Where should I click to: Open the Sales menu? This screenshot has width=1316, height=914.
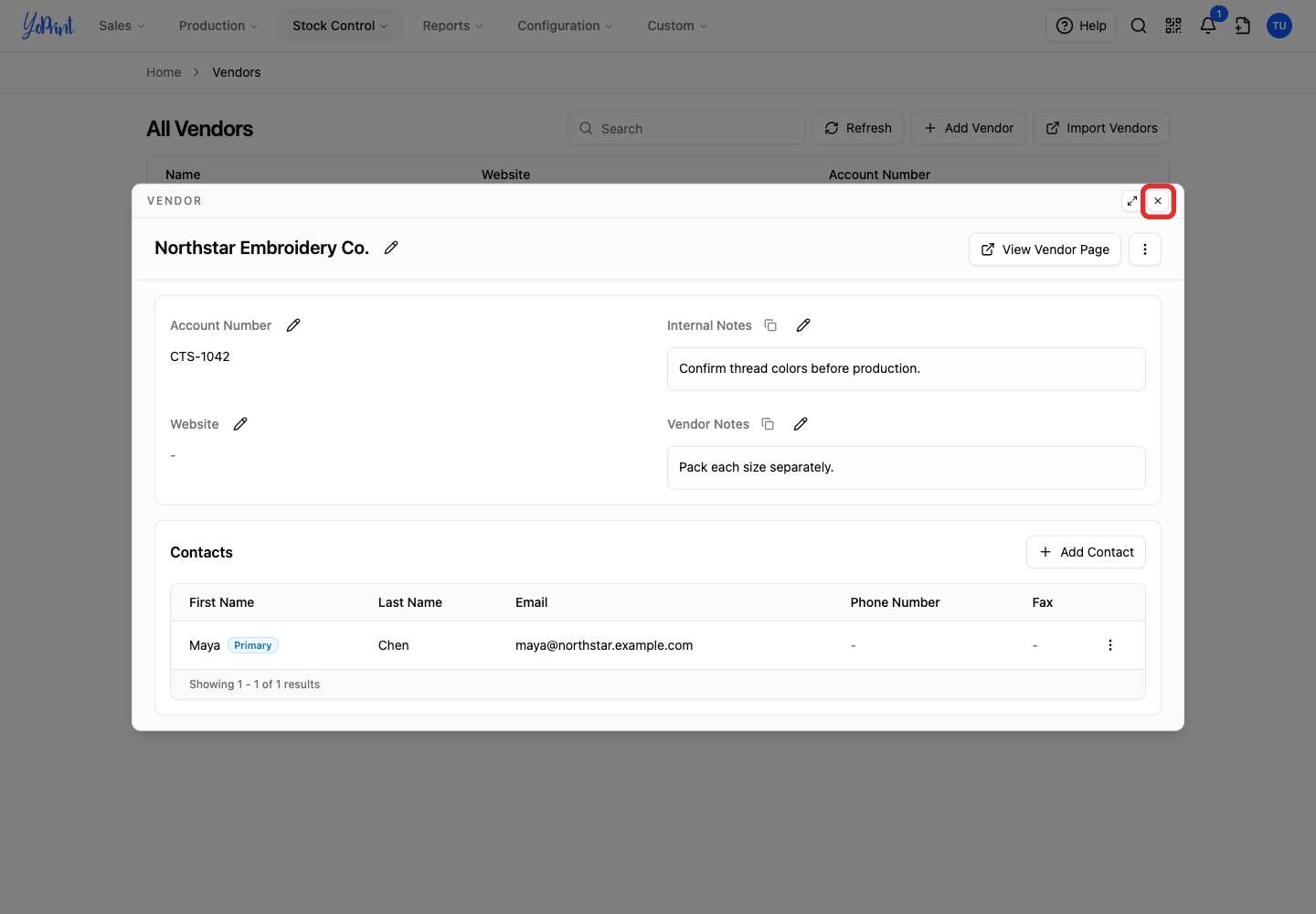click(x=122, y=26)
